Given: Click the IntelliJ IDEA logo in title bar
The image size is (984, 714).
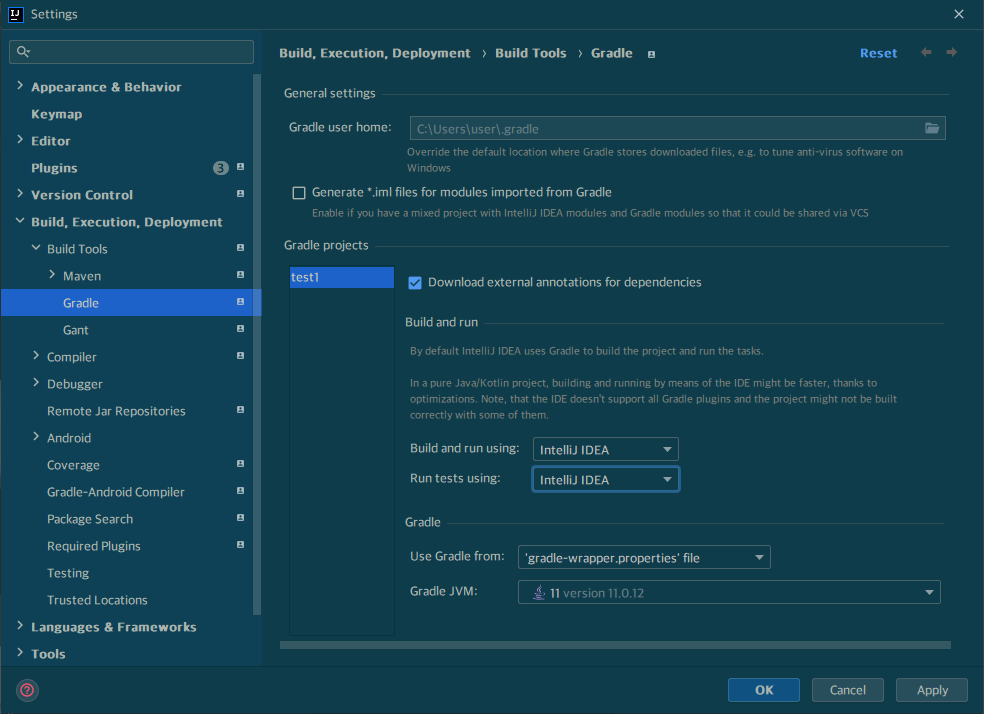Looking at the screenshot, I should pyautogui.click(x=16, y=14).
